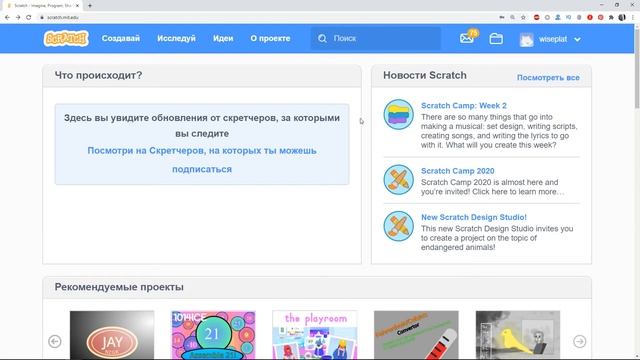Click the site lock icon in address bar
This screenshot has width=640, height=360.
click(x=42, y=18)
